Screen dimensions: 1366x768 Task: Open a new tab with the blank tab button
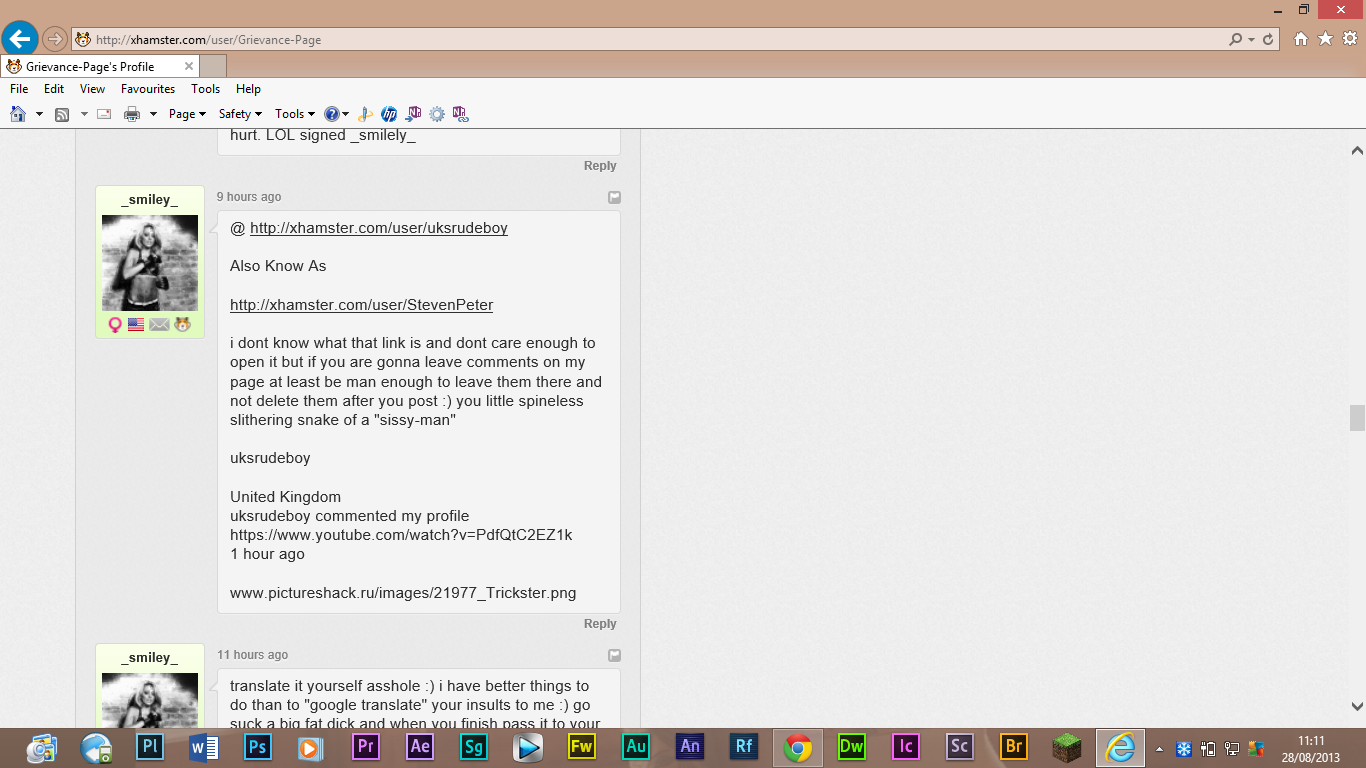[214, 67]
